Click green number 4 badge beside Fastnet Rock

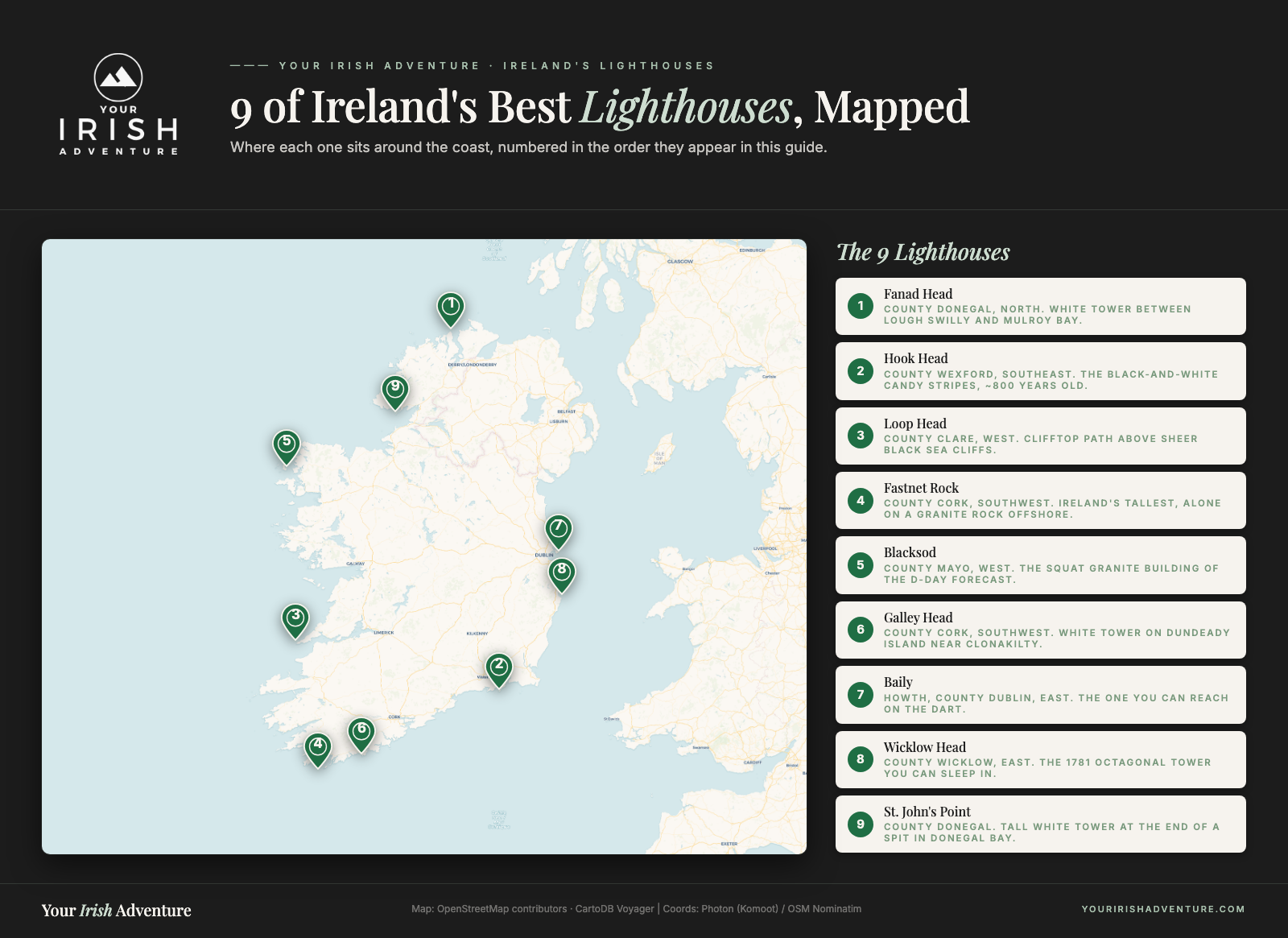[861, 501]
